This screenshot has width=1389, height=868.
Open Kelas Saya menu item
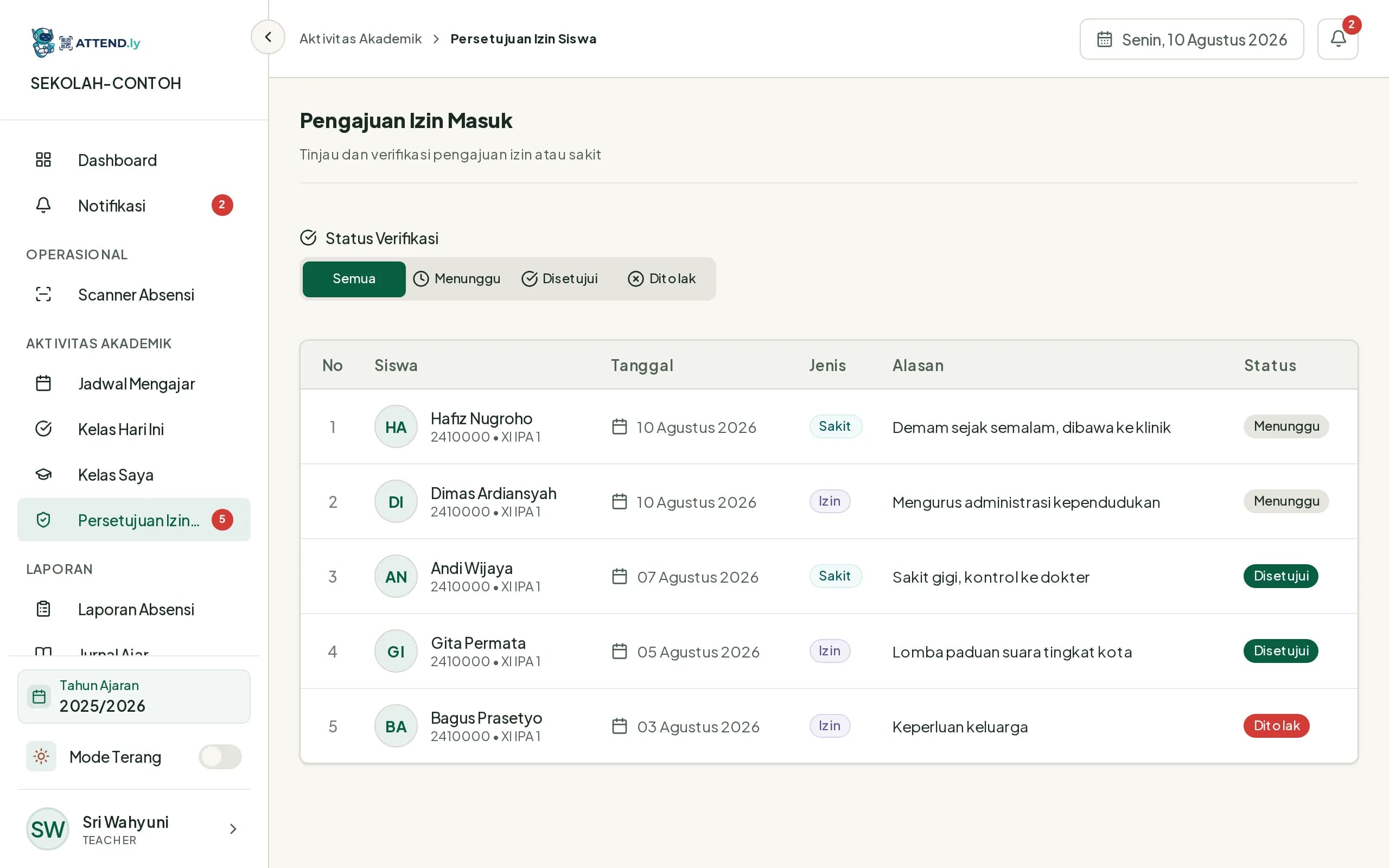[133, 474]
